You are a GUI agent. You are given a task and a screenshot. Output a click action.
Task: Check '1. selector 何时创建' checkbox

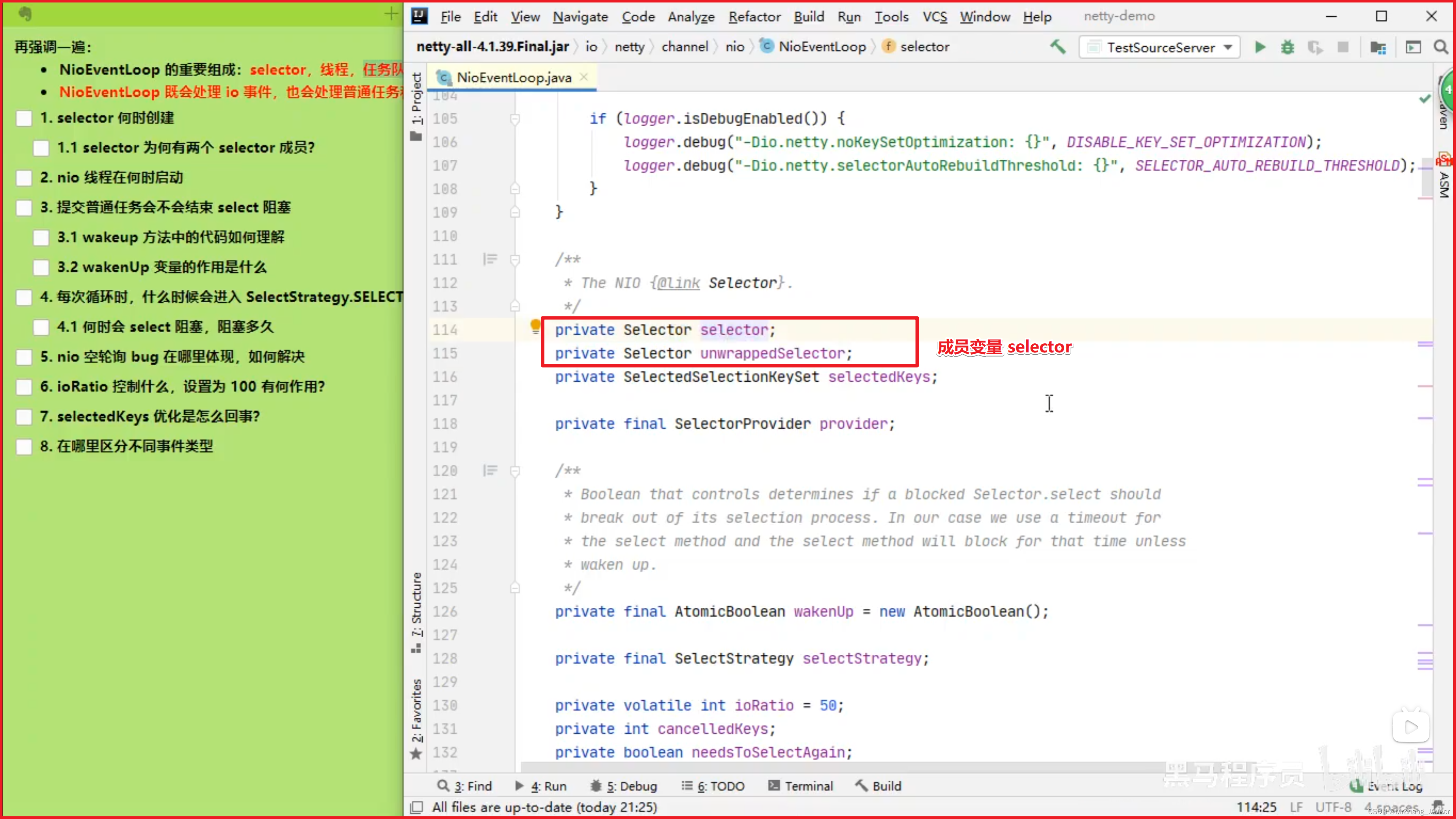point(24,118)
